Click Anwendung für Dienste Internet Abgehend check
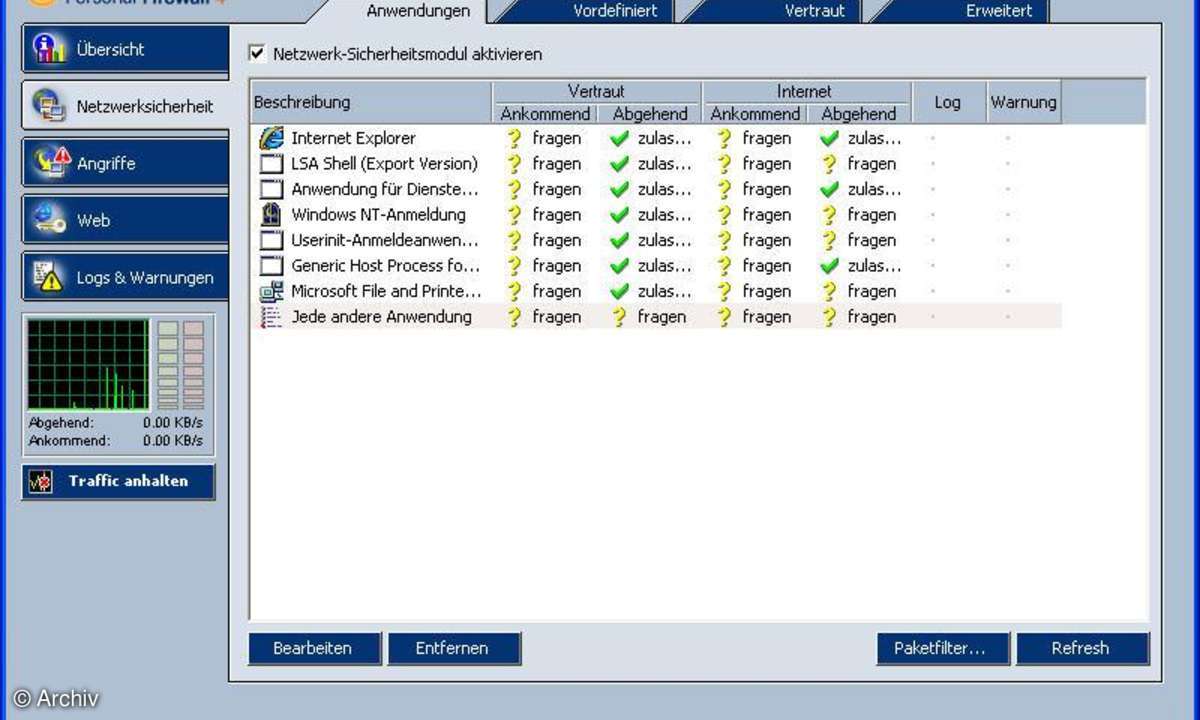This screenshot has height=720, width=1200. 828,189
